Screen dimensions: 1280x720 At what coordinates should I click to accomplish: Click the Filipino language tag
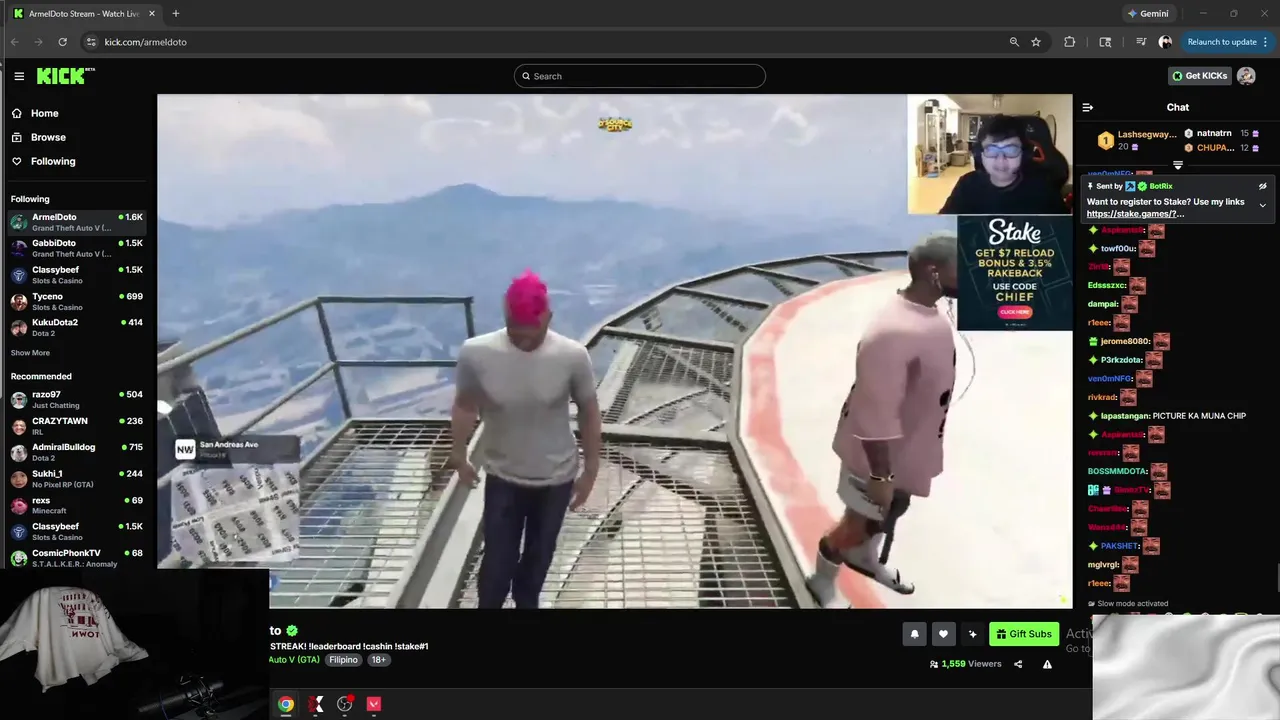coord(343,660)
